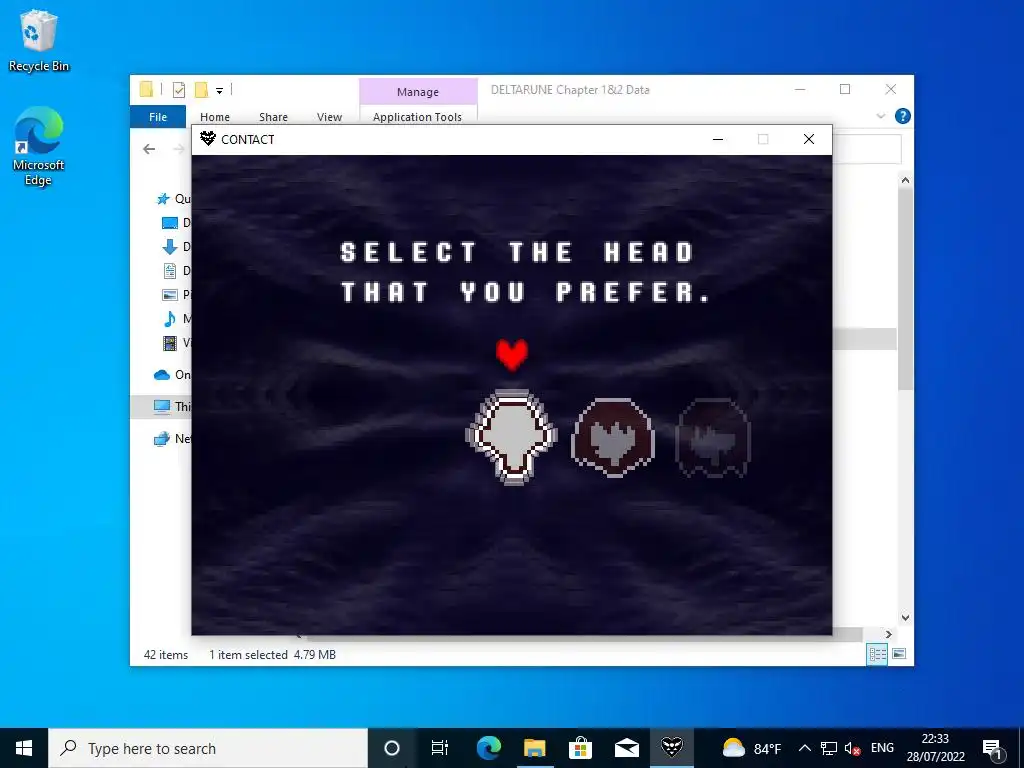Show hidden tray icons chevron
1024x768 pixels.
point(805,748)
